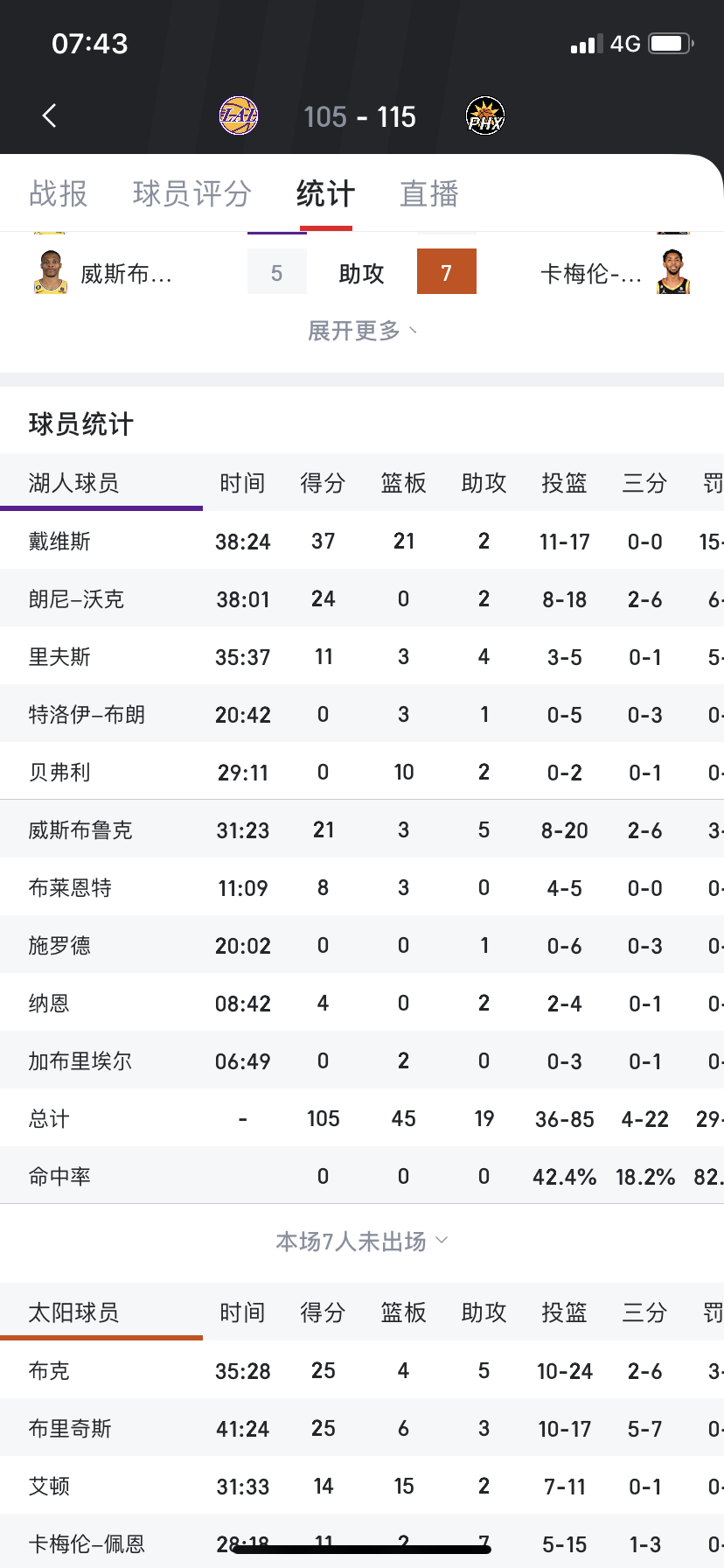The image size is (724, 1568).
Task: Open the Lakers team logo
Action: click(239, 115)
